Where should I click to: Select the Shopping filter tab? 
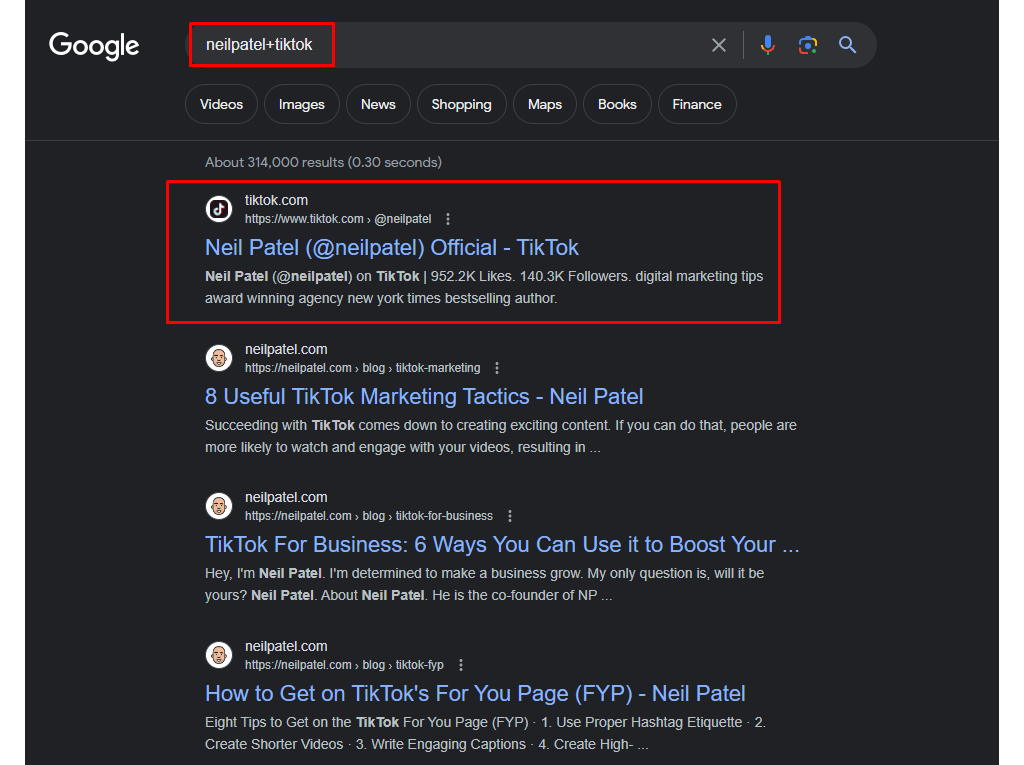click(462, 104)
